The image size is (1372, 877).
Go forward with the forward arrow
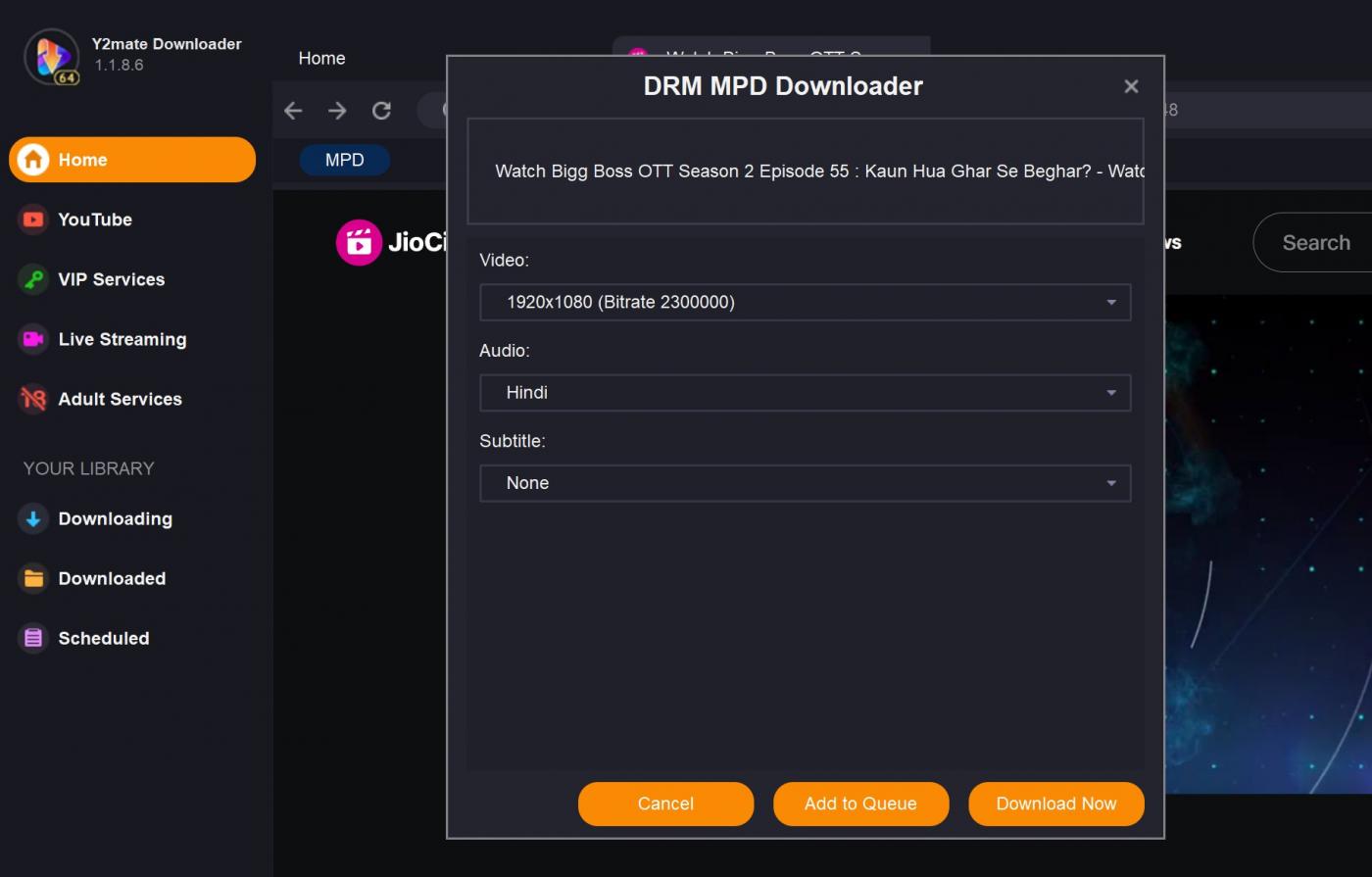(337, 110)
